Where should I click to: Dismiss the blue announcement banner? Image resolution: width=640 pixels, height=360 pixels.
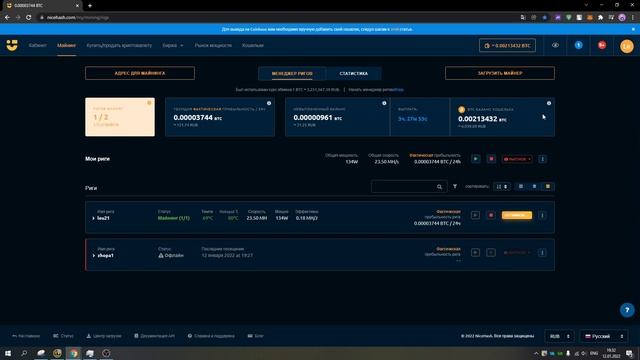pos(633,29)
